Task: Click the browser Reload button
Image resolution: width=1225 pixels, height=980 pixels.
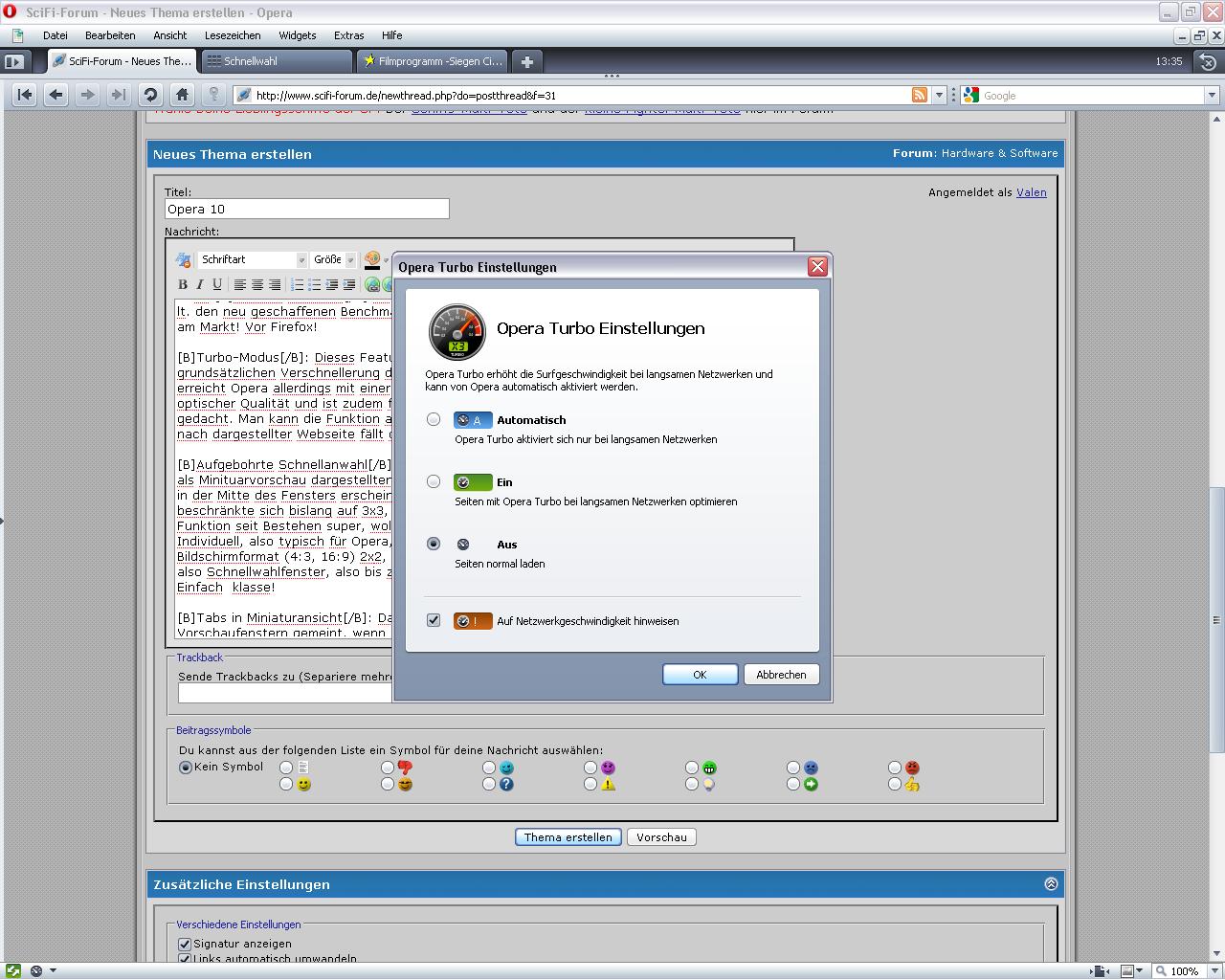Action: pos(150,95)
